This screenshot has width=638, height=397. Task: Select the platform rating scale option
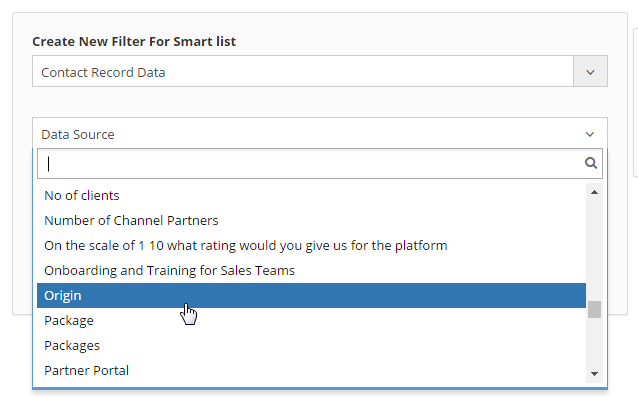tap(311, 245)
